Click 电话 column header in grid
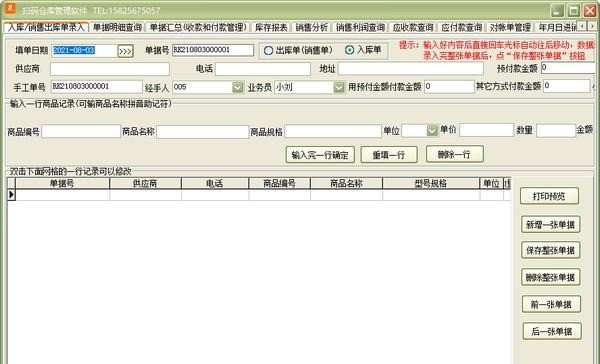The height and width of the screenshot is (364, 600). [215, 183]
